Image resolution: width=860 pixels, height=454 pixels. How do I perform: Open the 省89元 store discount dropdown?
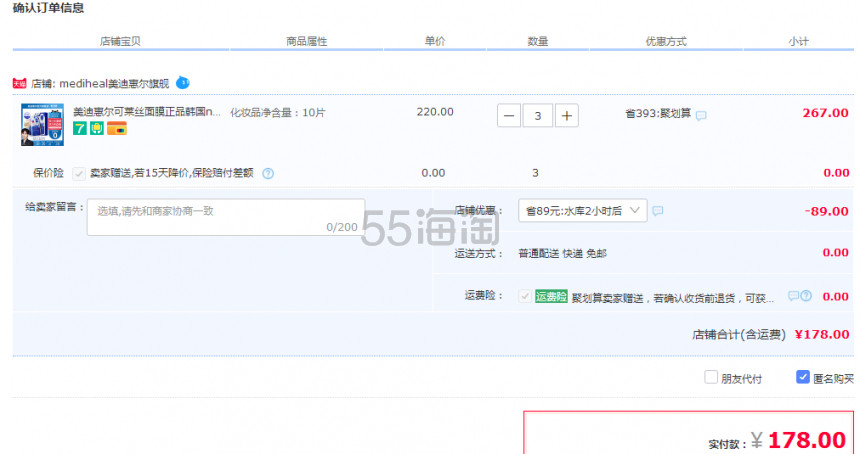(582, 211)
